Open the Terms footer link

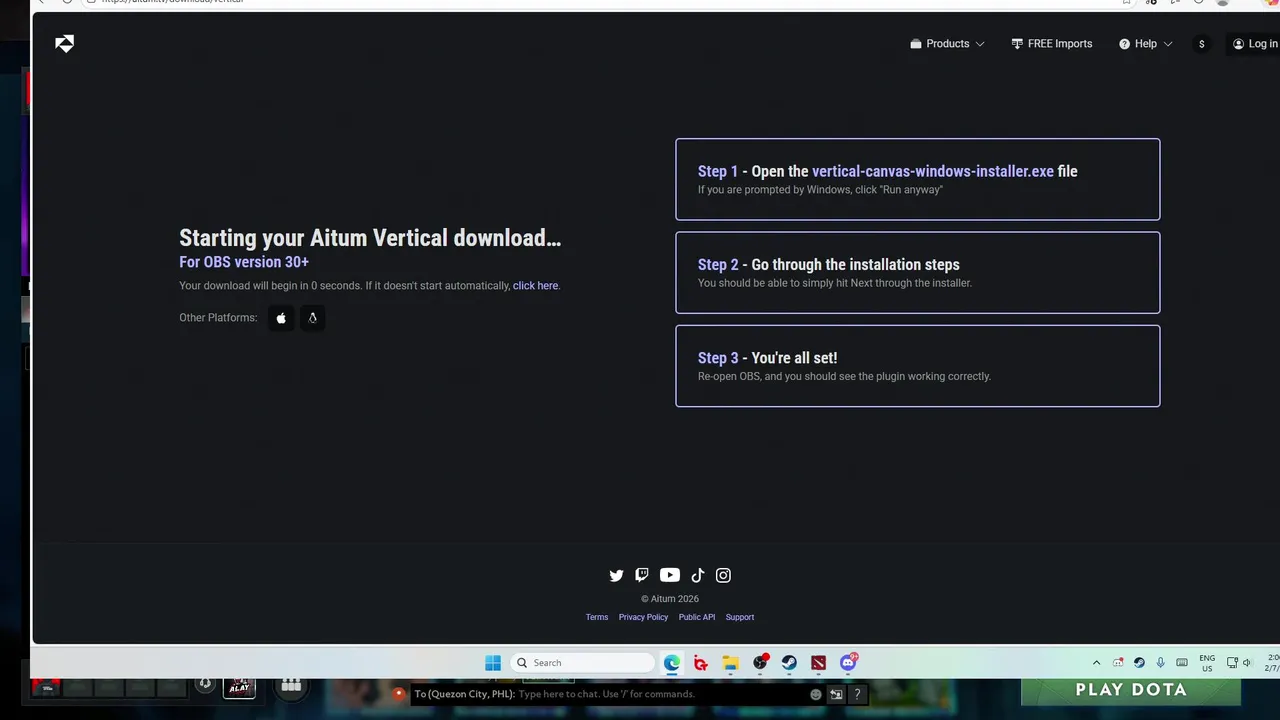click(597, 617)
